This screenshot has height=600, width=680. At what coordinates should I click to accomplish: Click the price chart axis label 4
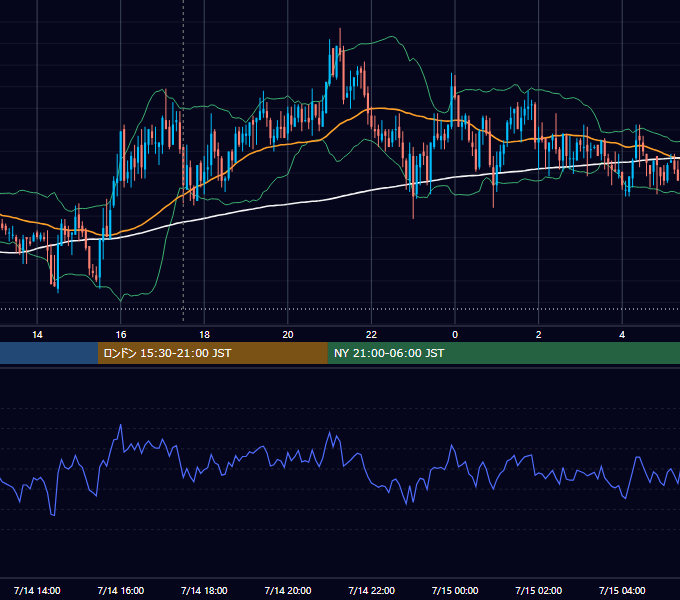[x=622, y=335]
